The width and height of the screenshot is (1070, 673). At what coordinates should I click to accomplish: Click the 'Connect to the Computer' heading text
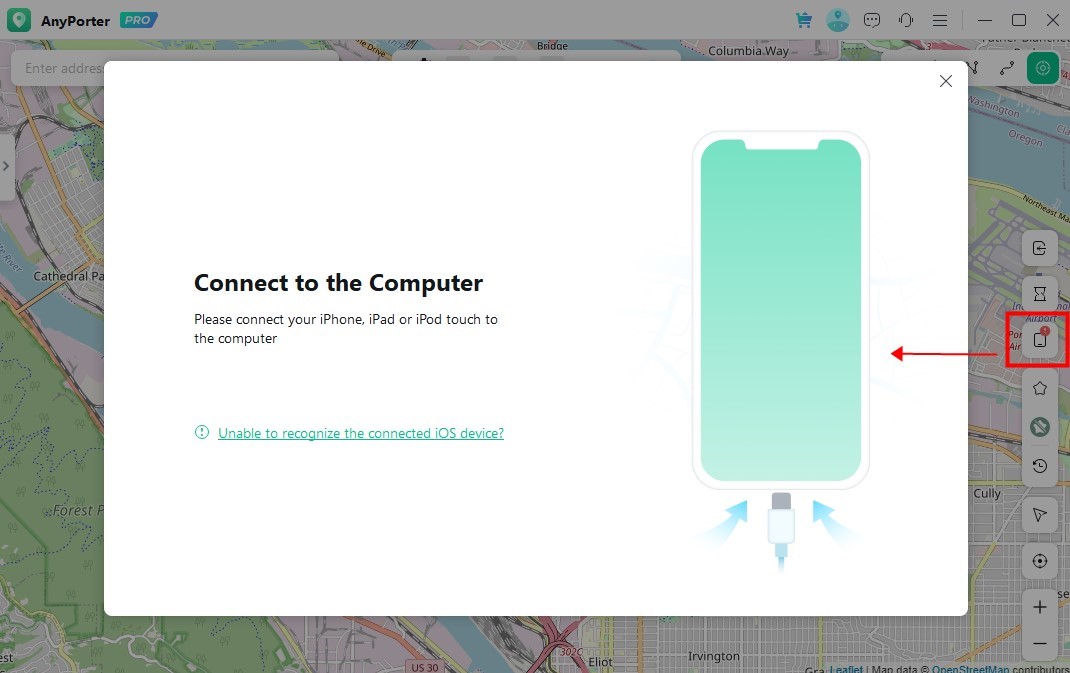338,283
